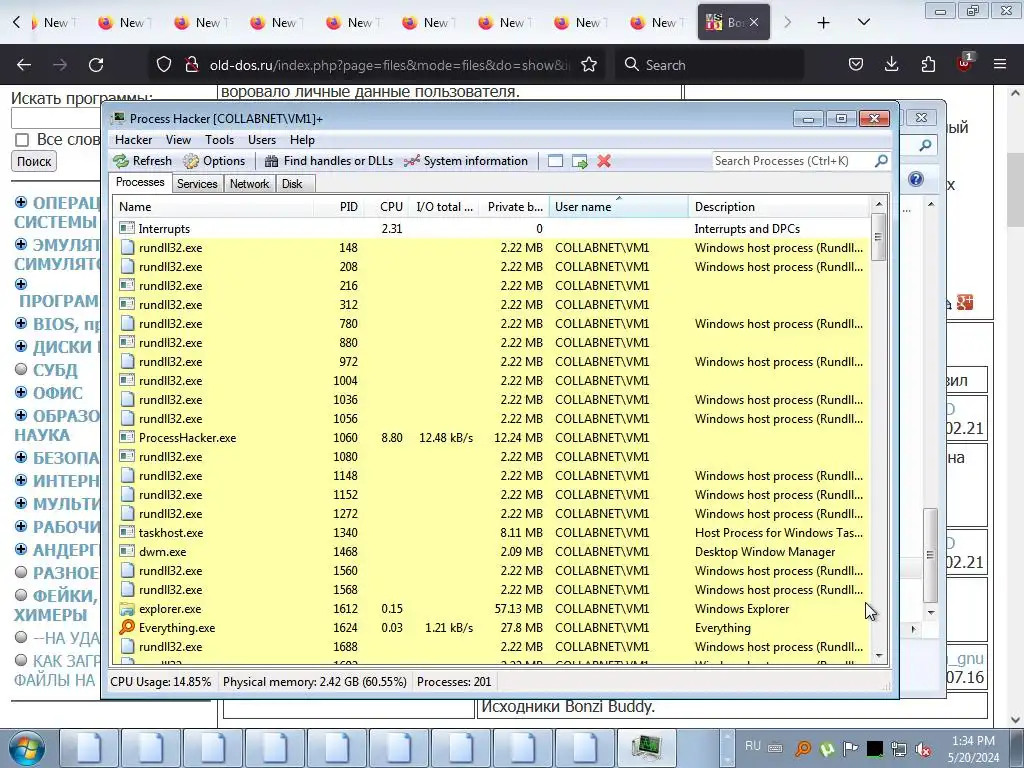1024x768 pixels.
Task: Sort by the CPU column header
Action: [387, 207]
